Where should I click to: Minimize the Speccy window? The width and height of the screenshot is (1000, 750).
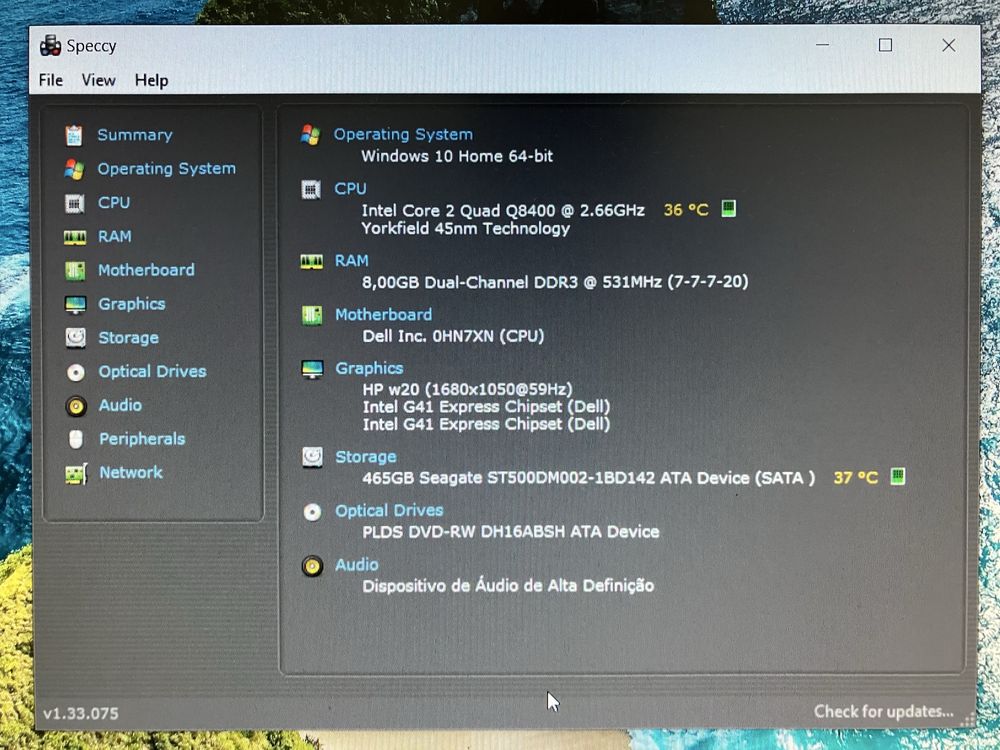[822, 45]
